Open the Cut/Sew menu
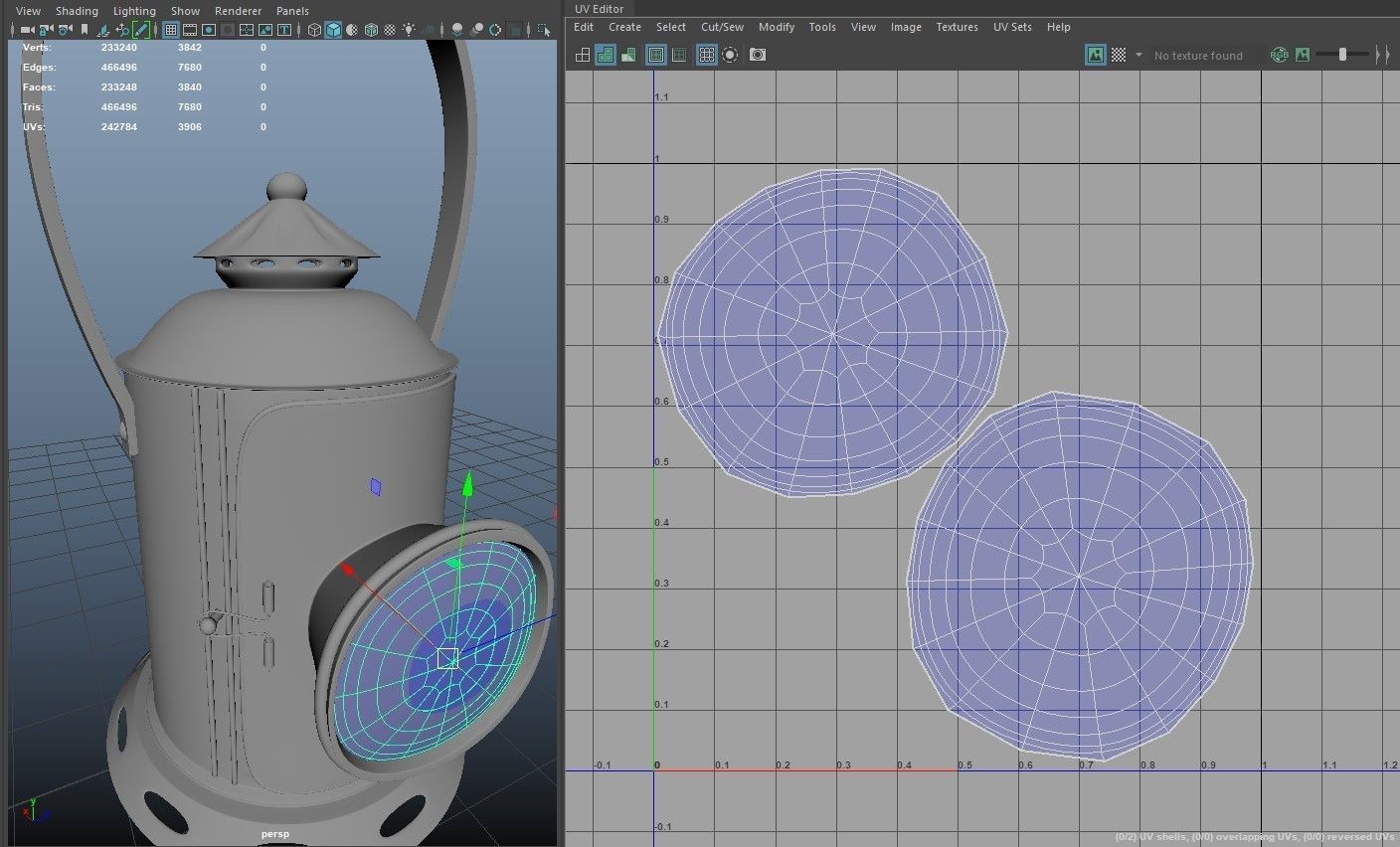1400x847 pixels. [722, 27]
